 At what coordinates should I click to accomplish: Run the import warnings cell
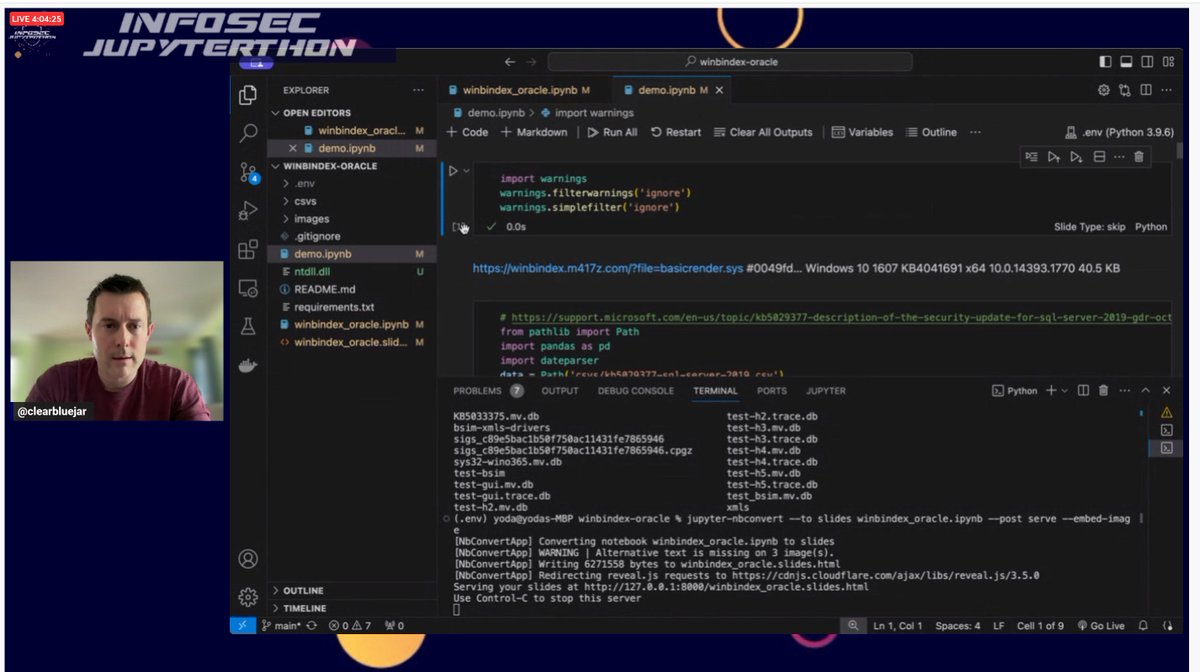pyautogui.click(x=453, y=171)
